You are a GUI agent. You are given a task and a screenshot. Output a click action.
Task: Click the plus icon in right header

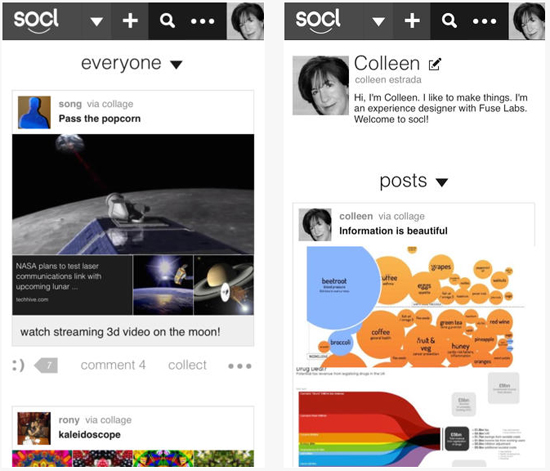[x=412, y=21]
